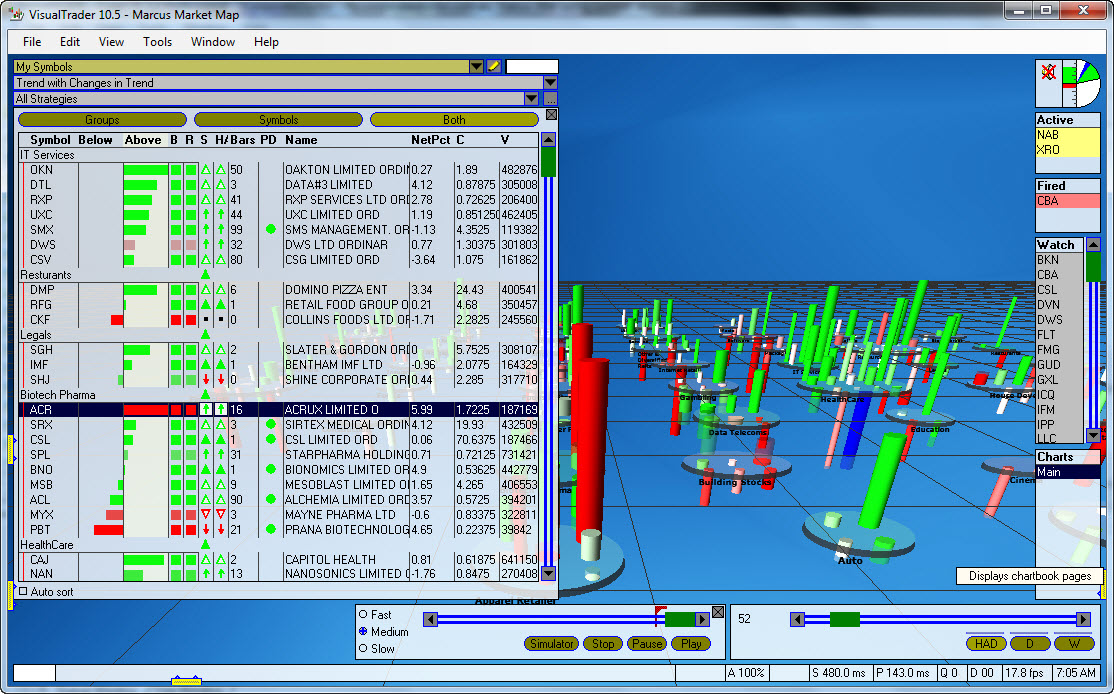Open the Help menu

pos(266,42)
